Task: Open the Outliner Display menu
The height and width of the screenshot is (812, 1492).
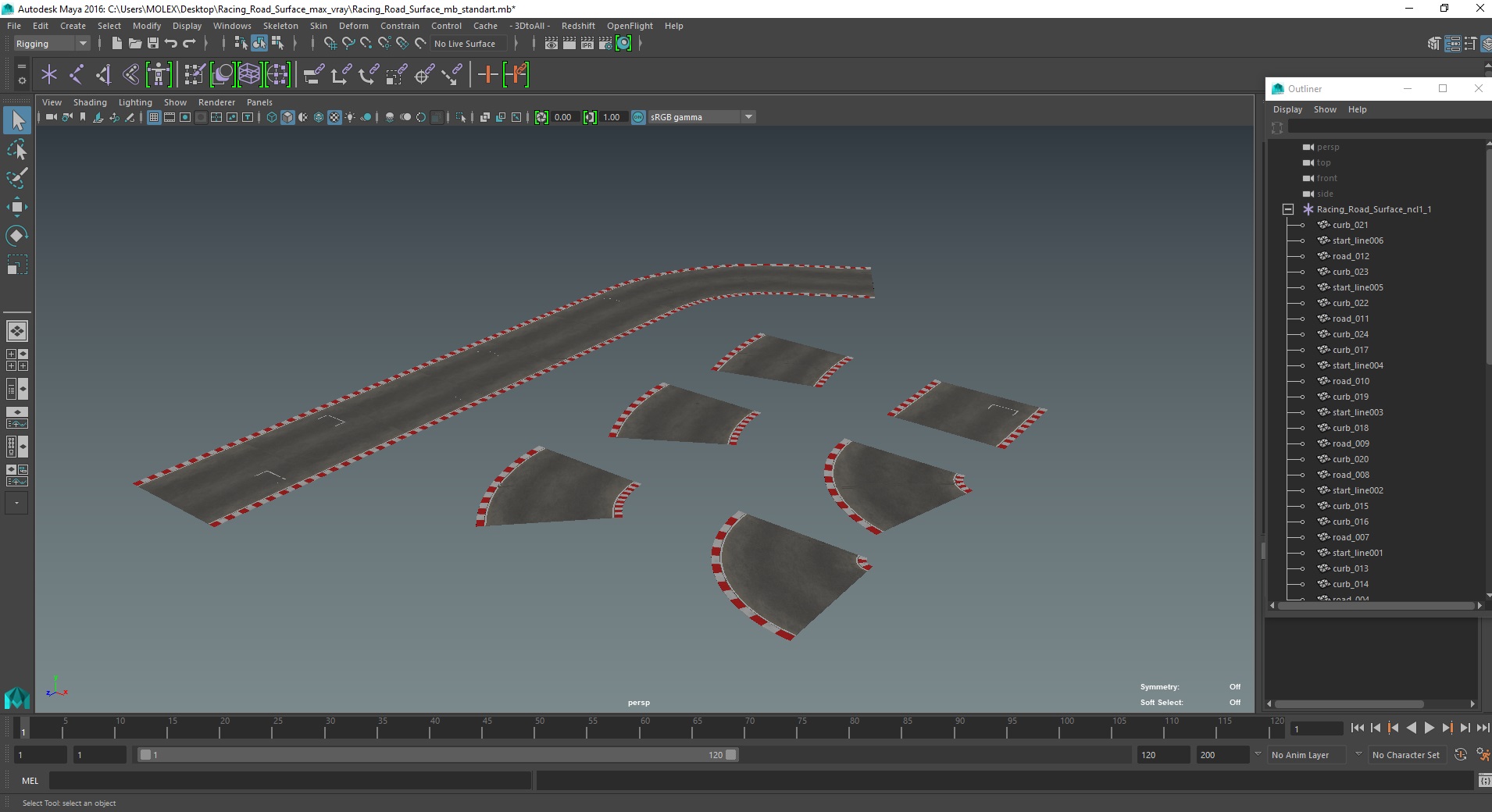Action: (x=1287, y=109)
